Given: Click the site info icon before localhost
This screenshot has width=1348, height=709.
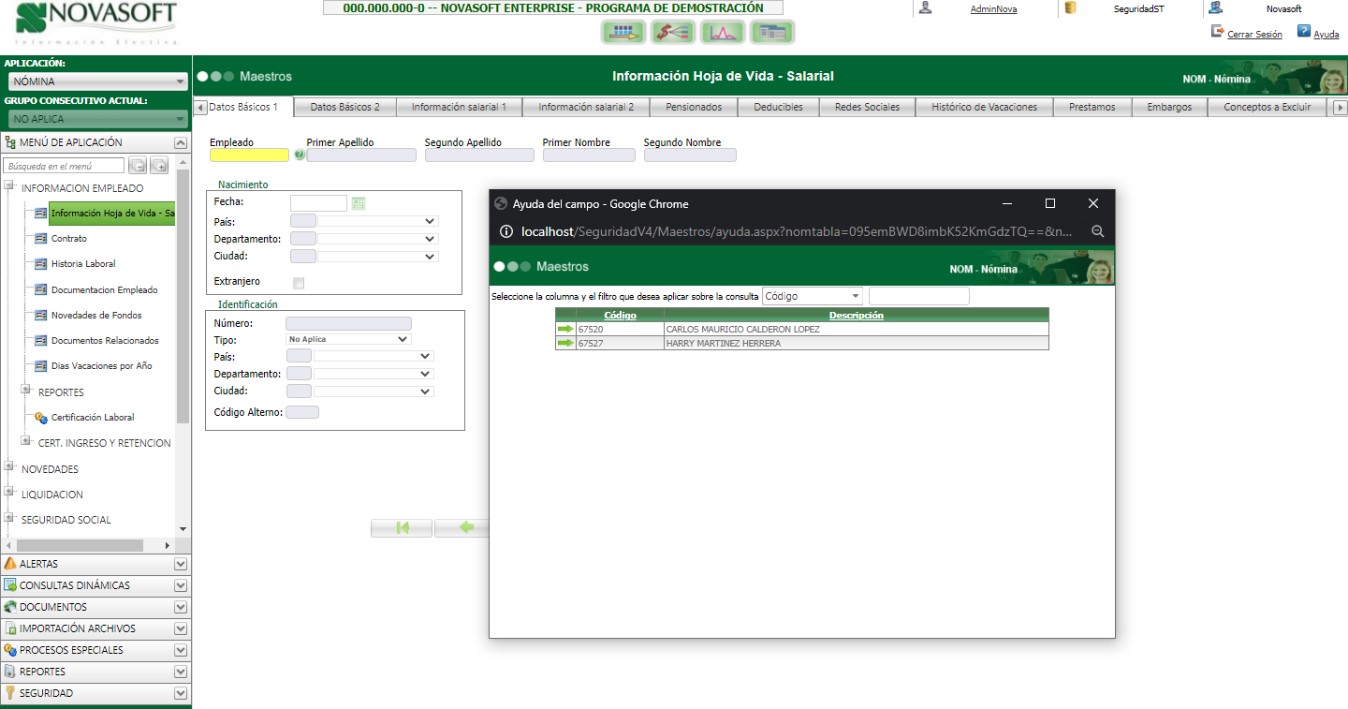Looking at the screenshot, I should click(506, 231).
